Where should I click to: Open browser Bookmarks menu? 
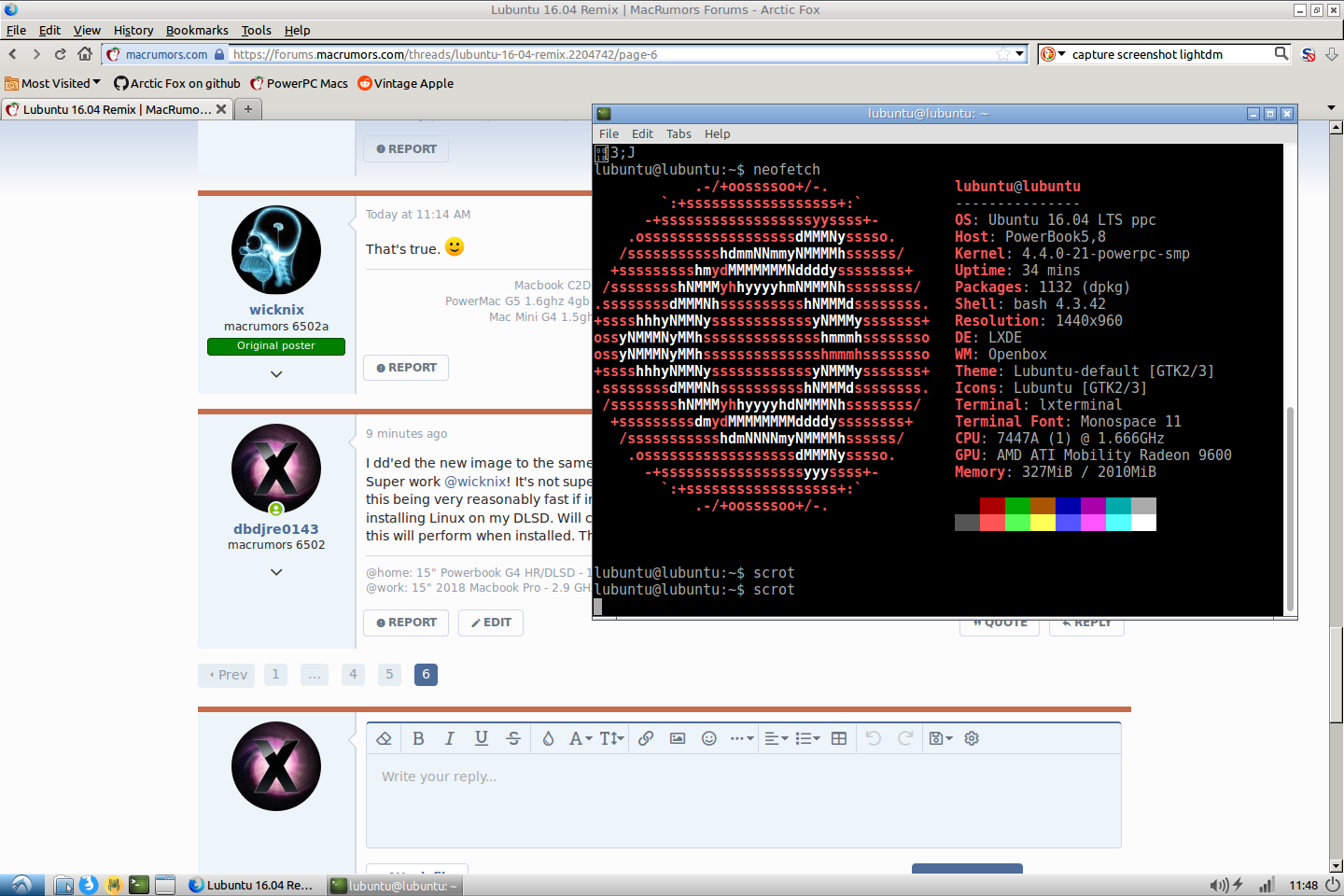tap(197, 30)
